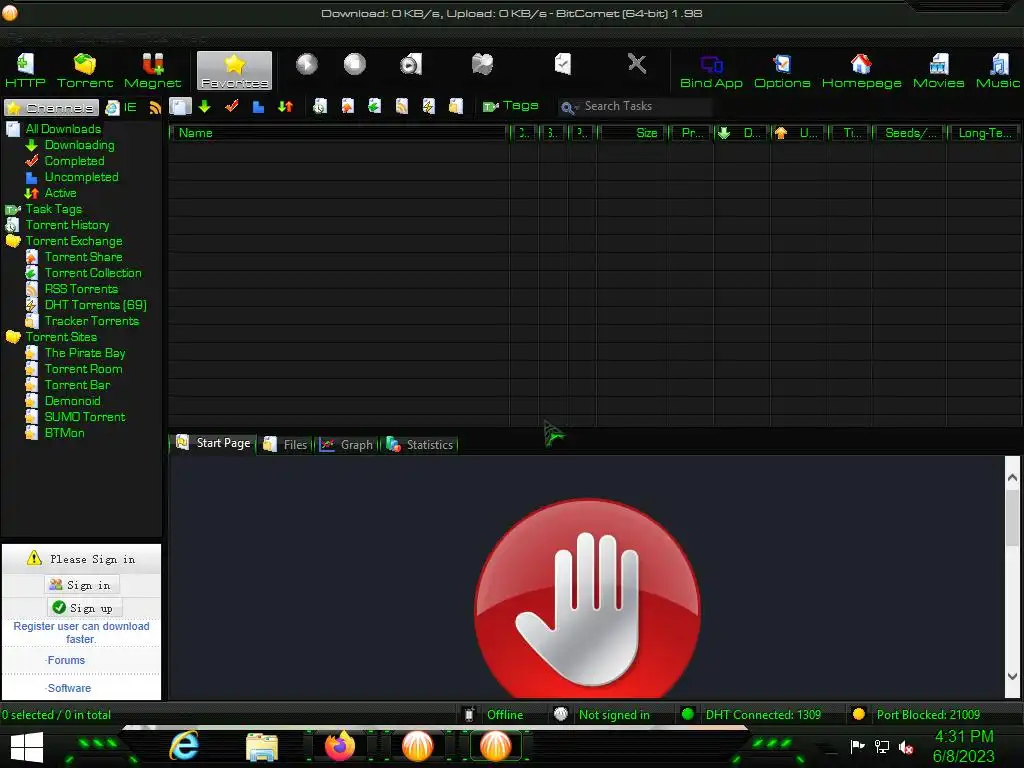Sort the task list by Name column

(339, 133)
